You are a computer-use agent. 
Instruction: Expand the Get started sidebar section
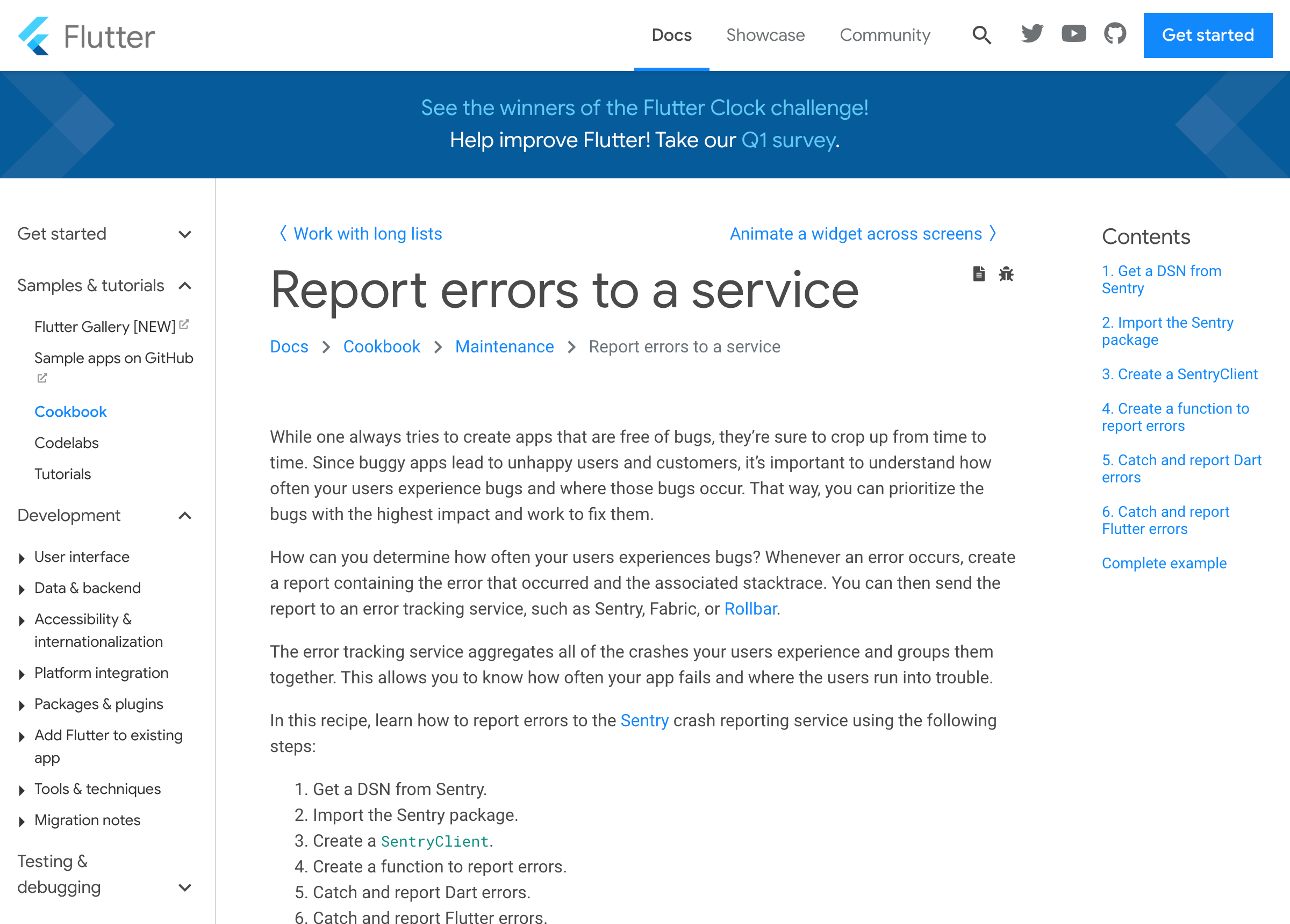(x=185, y=234)
